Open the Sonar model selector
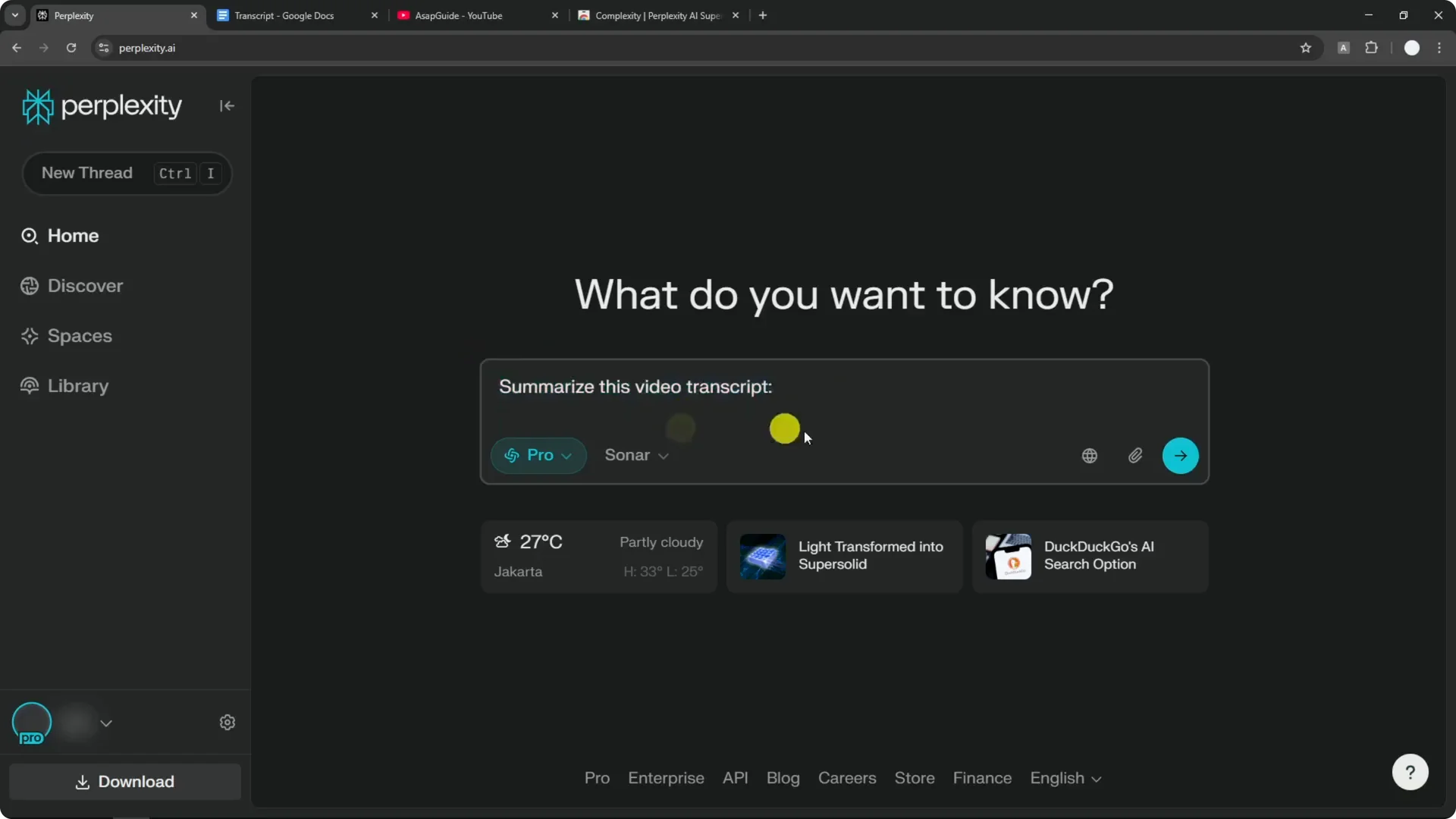Screen dimensions: 1456x819 click(636, 456)
